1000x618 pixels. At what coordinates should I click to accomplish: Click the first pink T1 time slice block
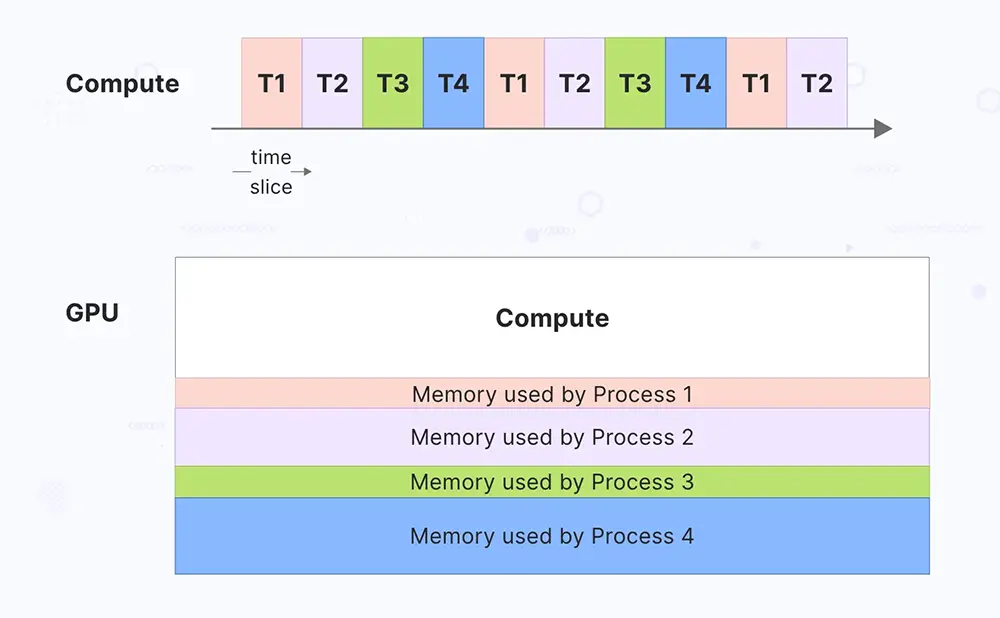[x=272, y=83]
